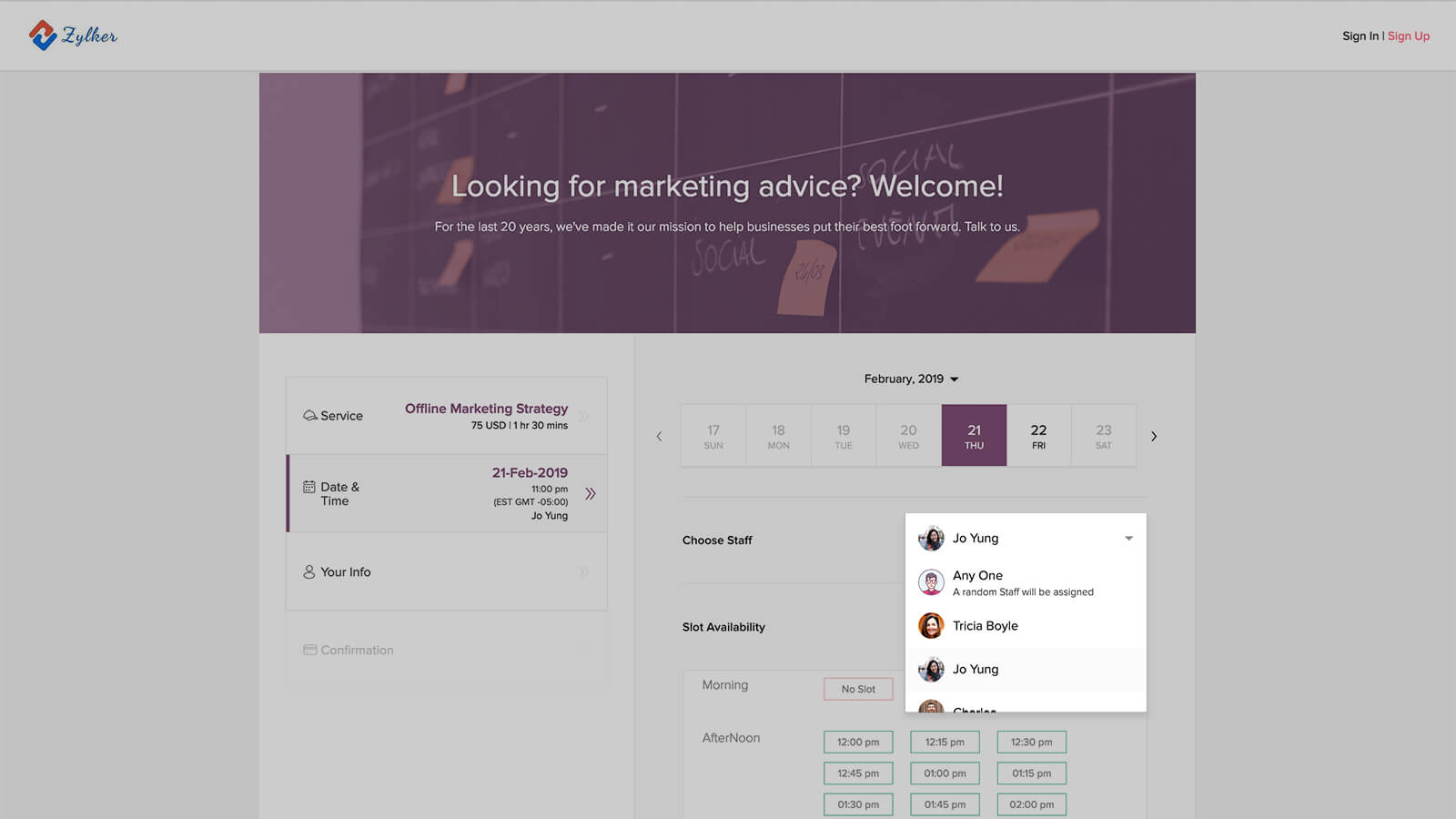
Task: Click the Sign In link
Action: pos(1360,36)
